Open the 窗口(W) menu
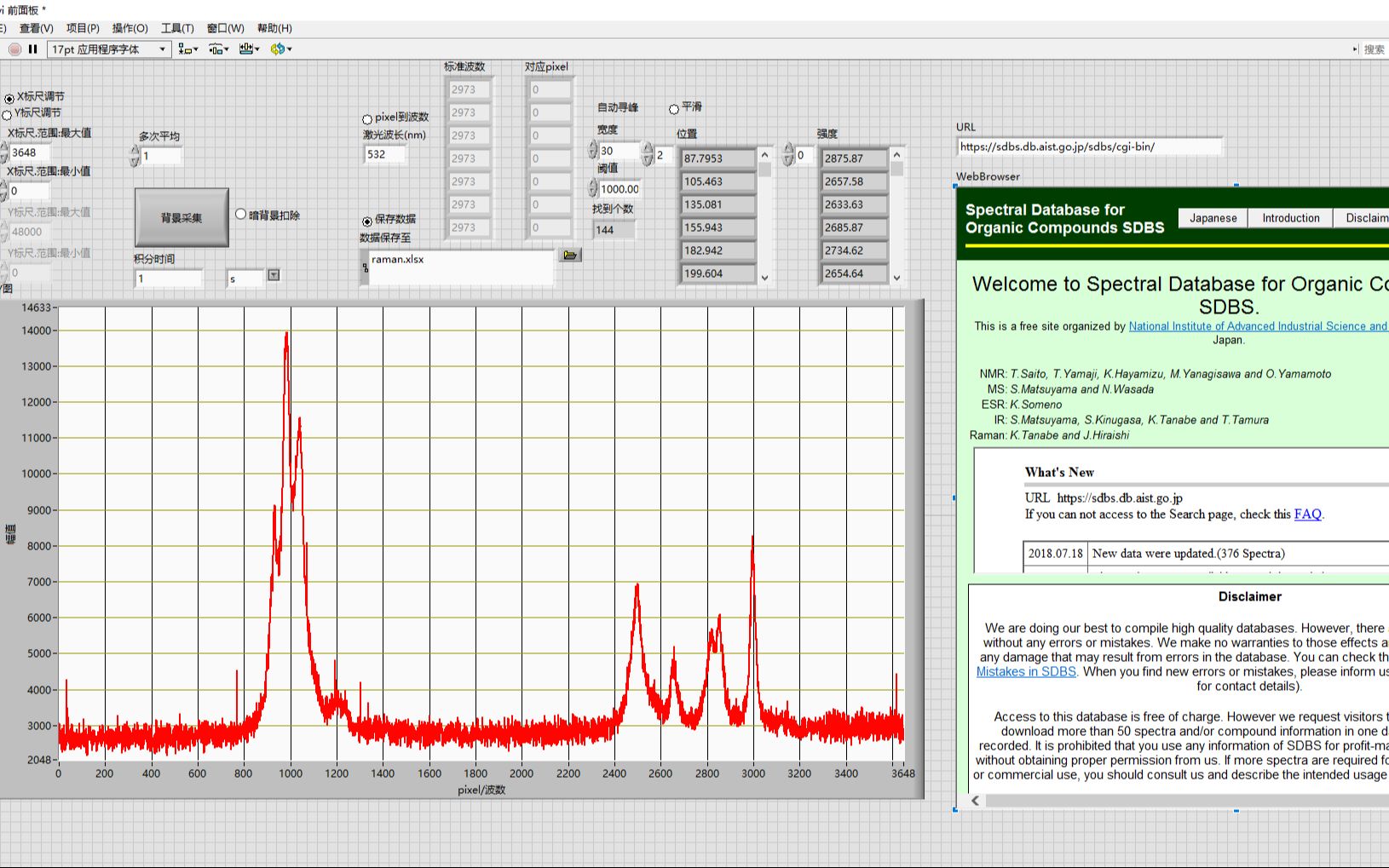The image size is (1389, 868). pyautogui.click(x=226, y=28)
